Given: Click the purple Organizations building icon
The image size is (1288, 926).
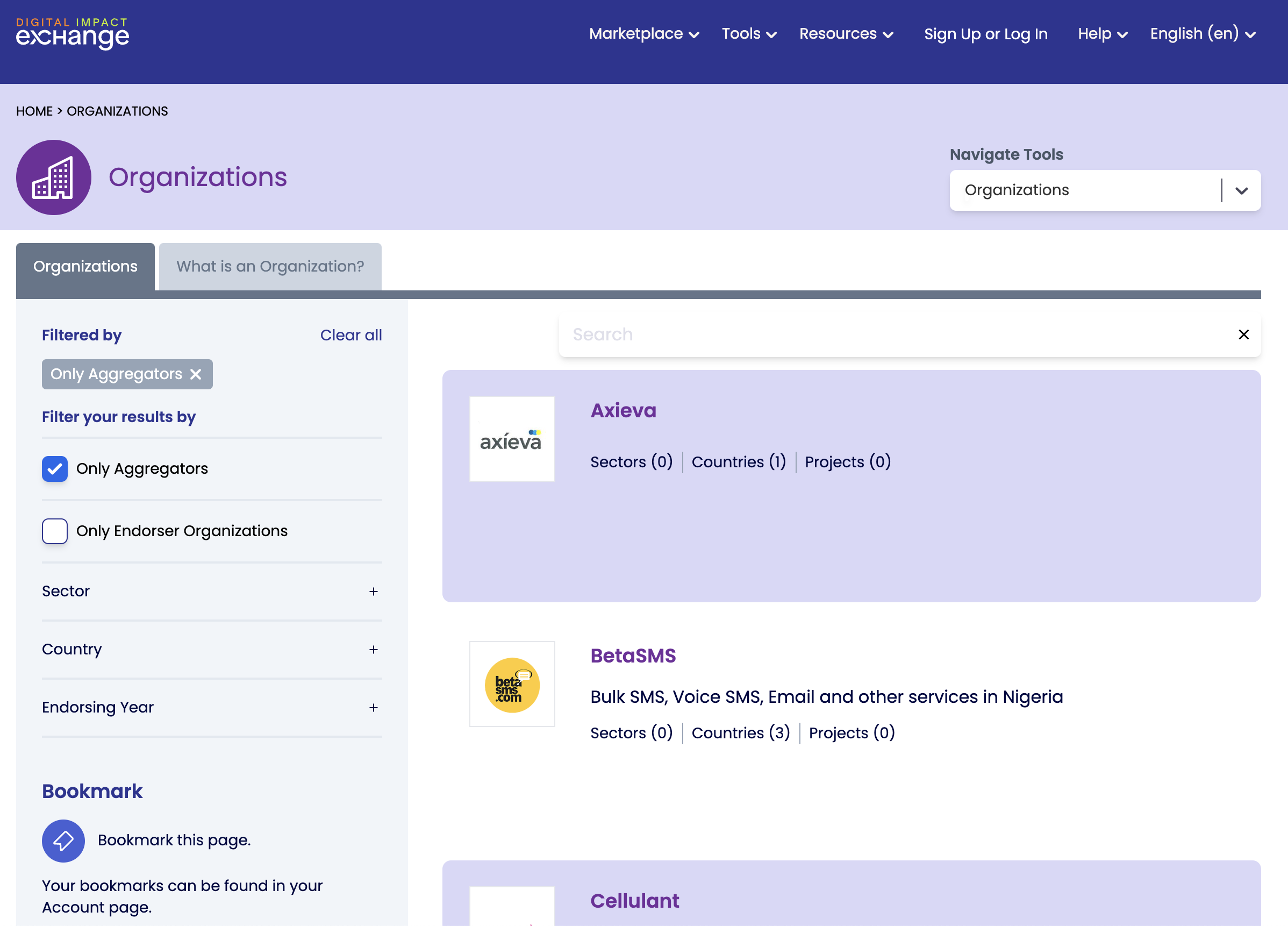Looking at the screenshot, I should (x=53, y=177).
